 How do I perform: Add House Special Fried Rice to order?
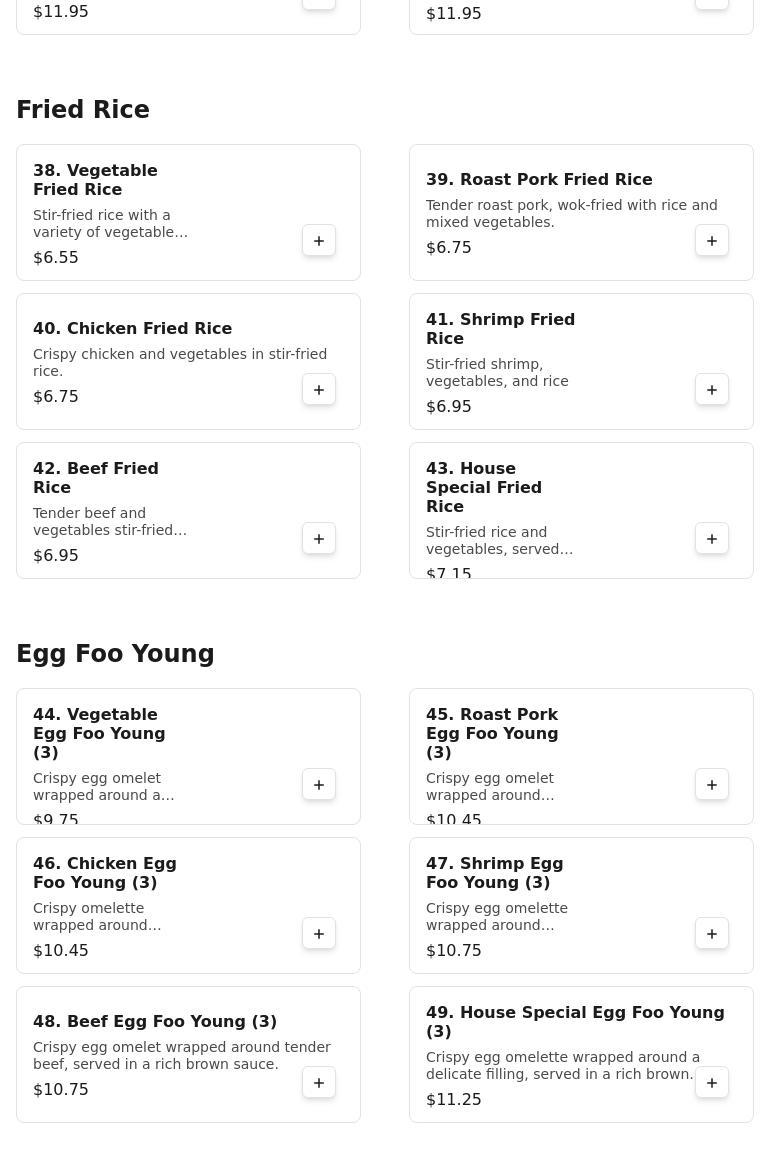712,539
